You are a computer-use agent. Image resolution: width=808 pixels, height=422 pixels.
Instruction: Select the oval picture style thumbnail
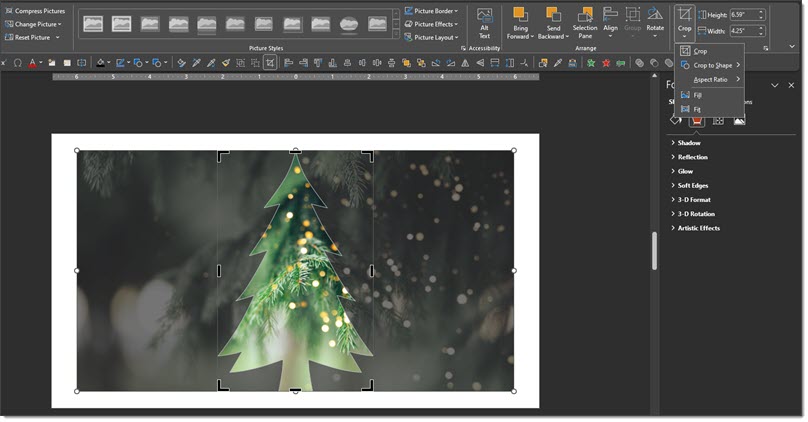[350, 23]
